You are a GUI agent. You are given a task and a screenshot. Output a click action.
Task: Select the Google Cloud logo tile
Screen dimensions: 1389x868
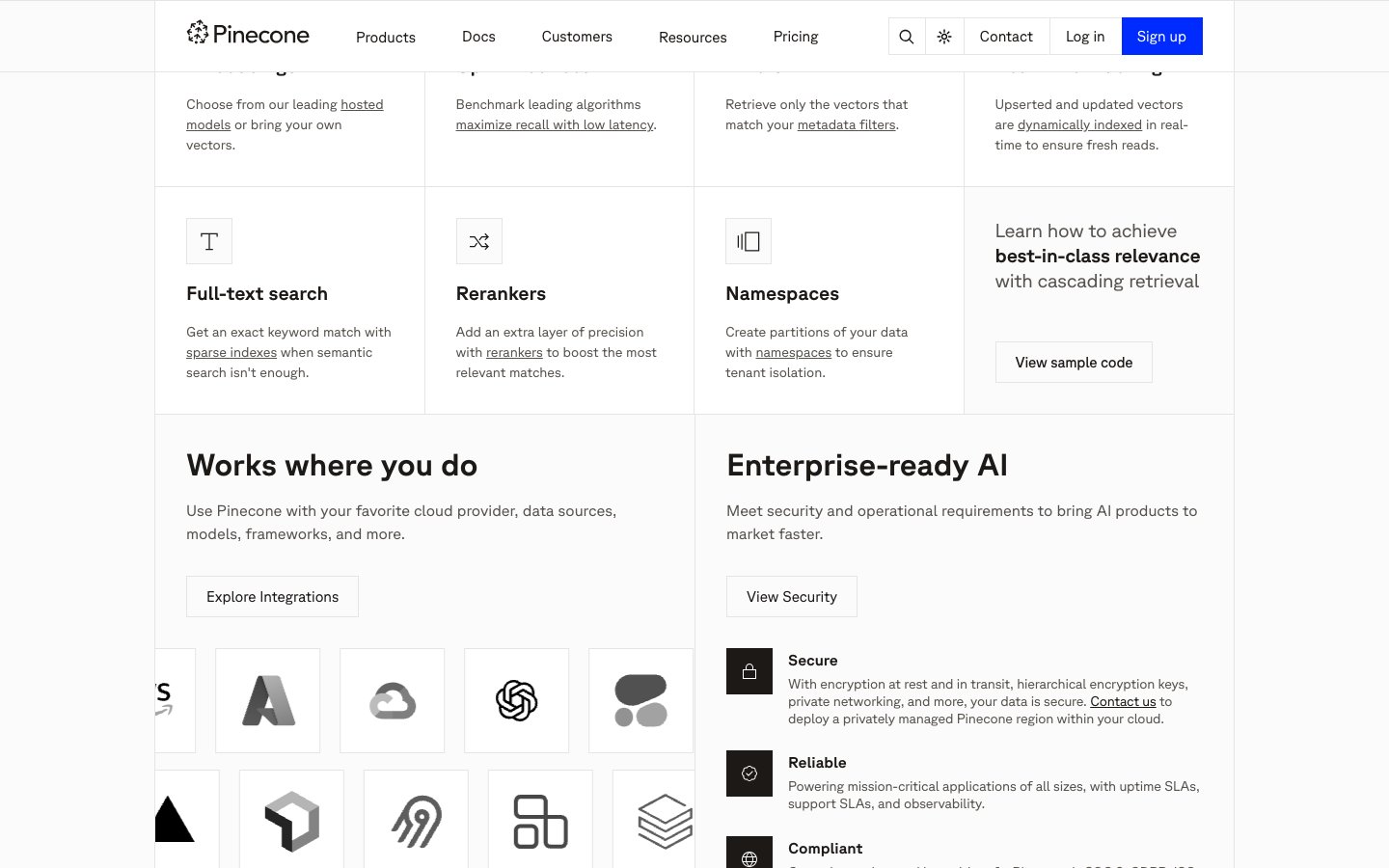click(x=392, y=700)
